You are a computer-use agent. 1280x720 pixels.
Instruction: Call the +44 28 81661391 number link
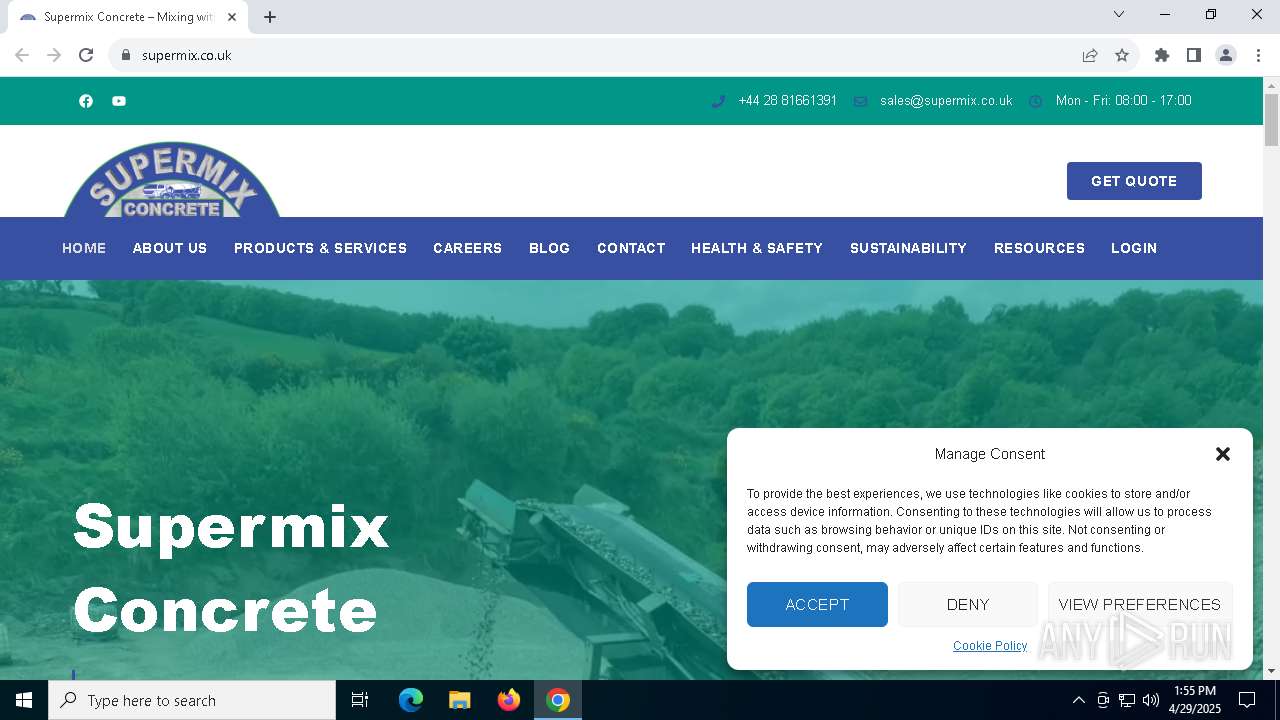click(787, 101)
